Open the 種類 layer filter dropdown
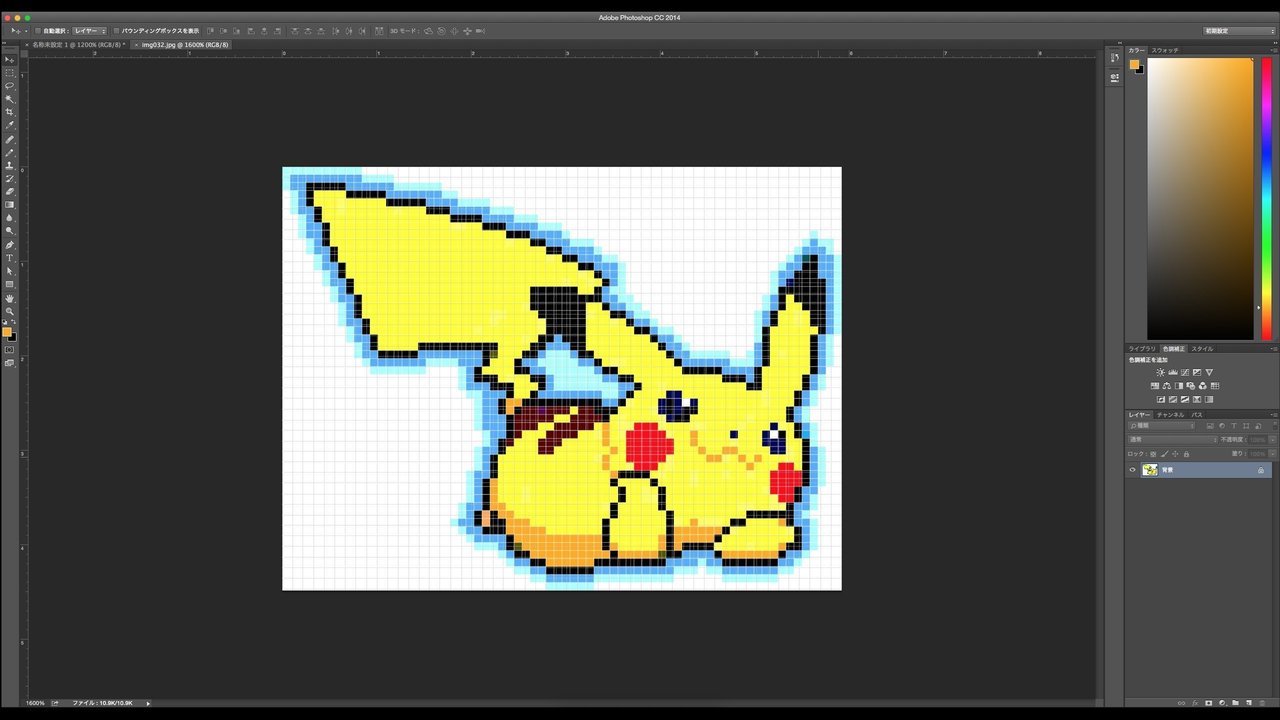 [1161, 426]
